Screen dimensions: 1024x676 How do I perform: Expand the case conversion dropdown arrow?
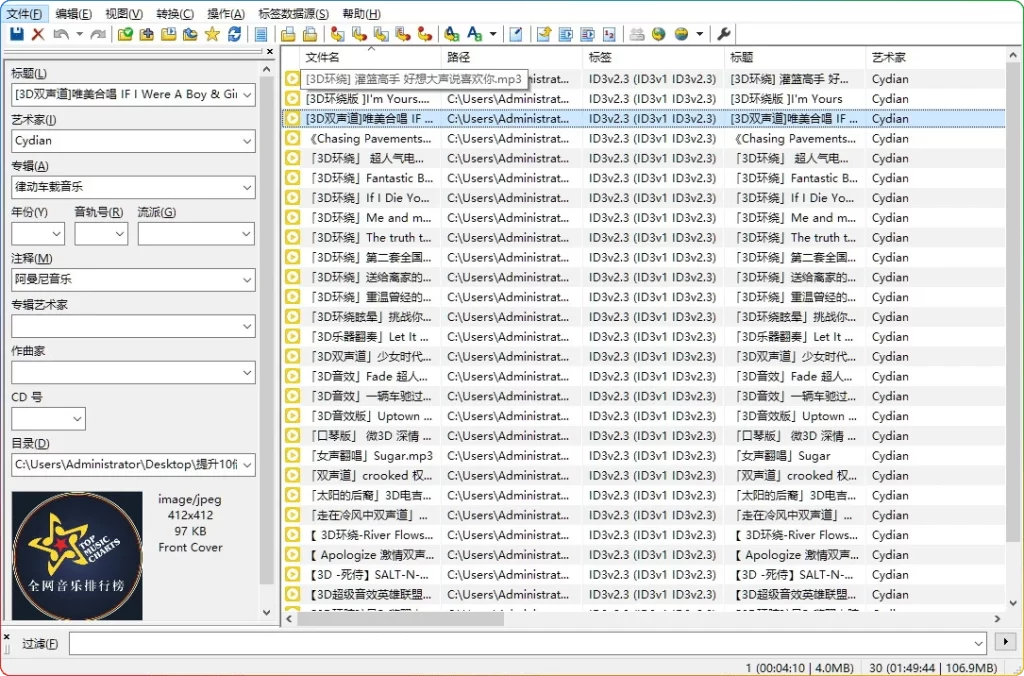tap(492, 33)
